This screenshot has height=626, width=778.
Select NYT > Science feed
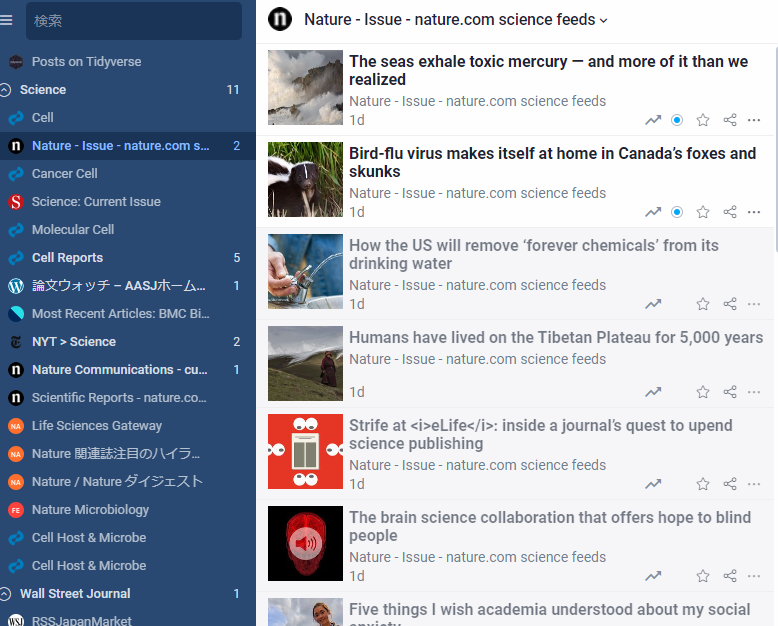73,342
